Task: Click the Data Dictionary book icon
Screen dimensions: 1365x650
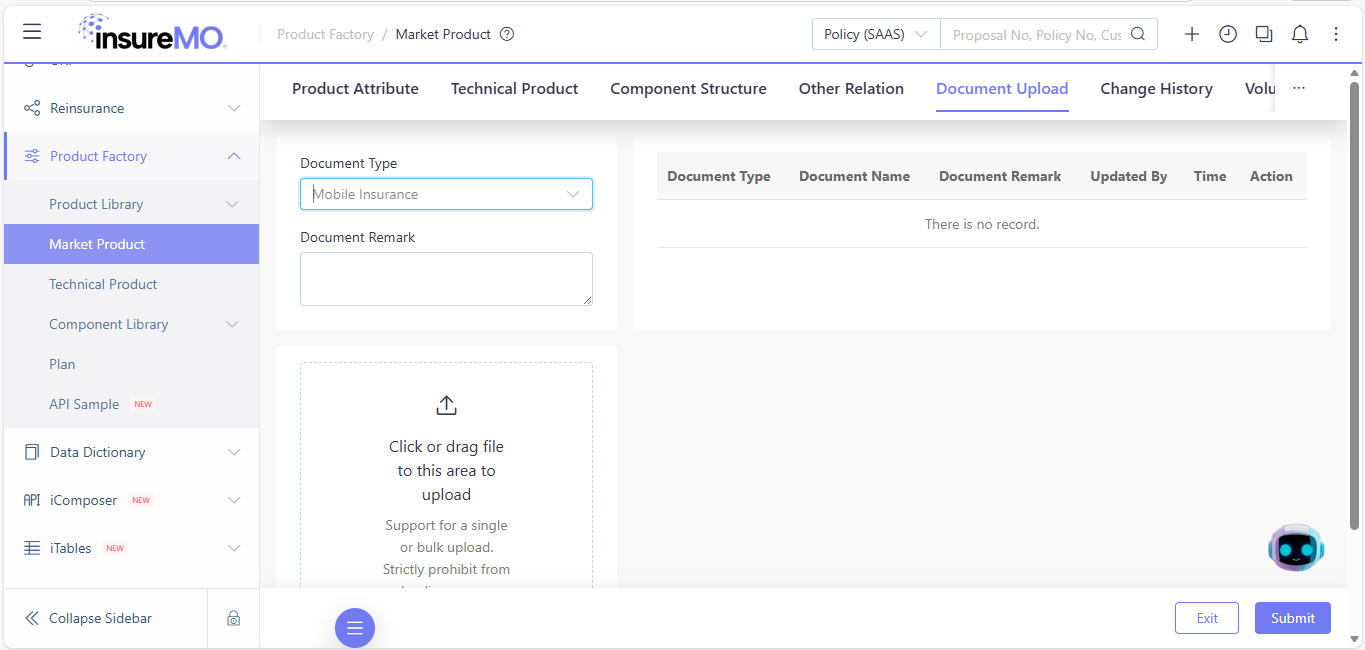Action: [x=32, y=452]
